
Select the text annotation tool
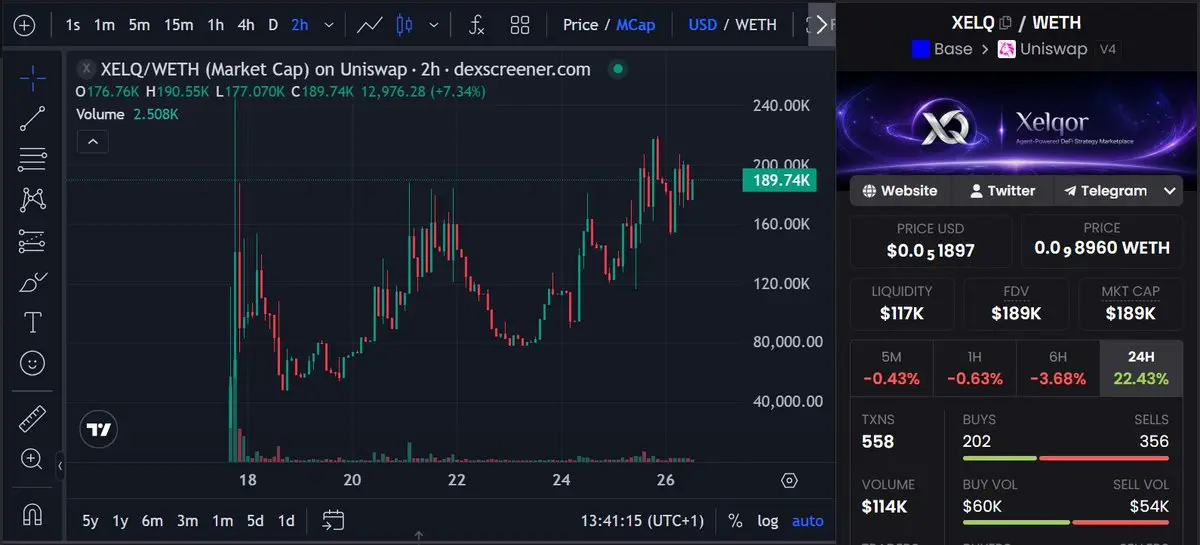32,322
